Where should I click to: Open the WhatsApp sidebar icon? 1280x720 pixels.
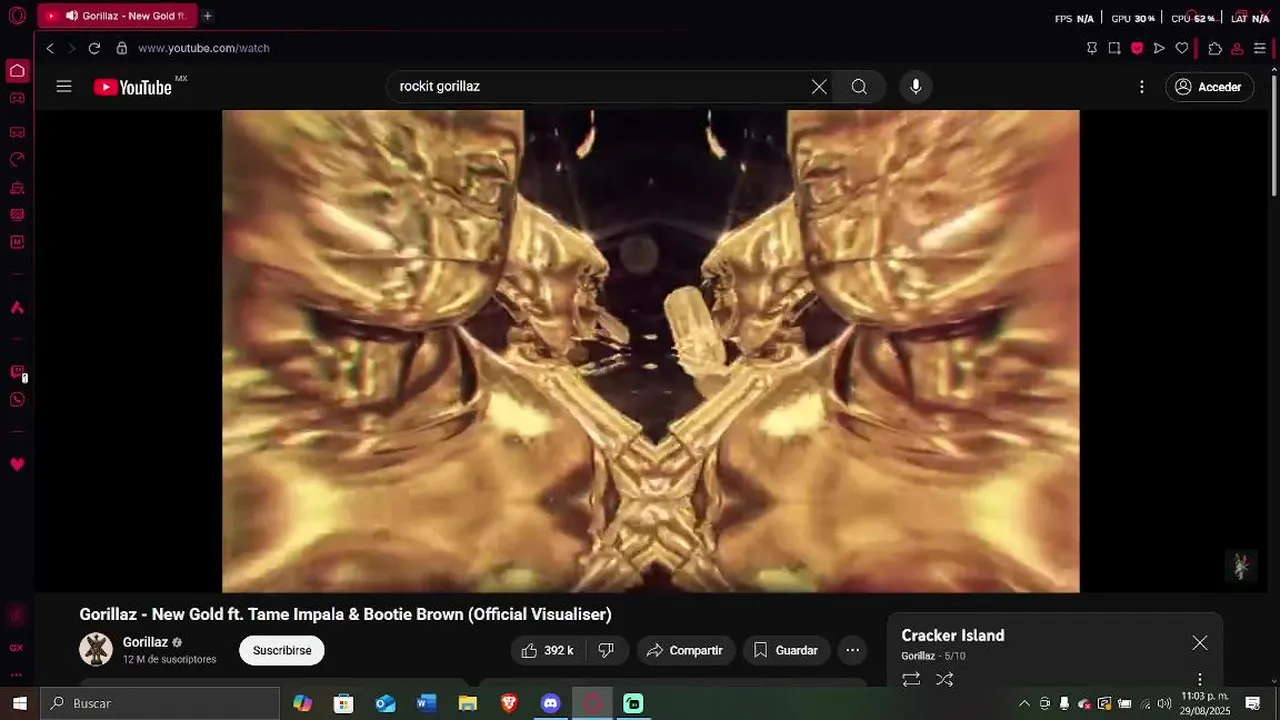(17, 400)
